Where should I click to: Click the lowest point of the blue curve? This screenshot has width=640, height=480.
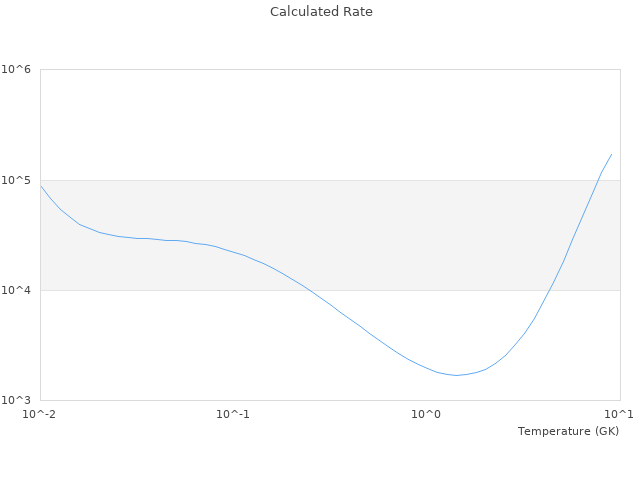point(457,375)
